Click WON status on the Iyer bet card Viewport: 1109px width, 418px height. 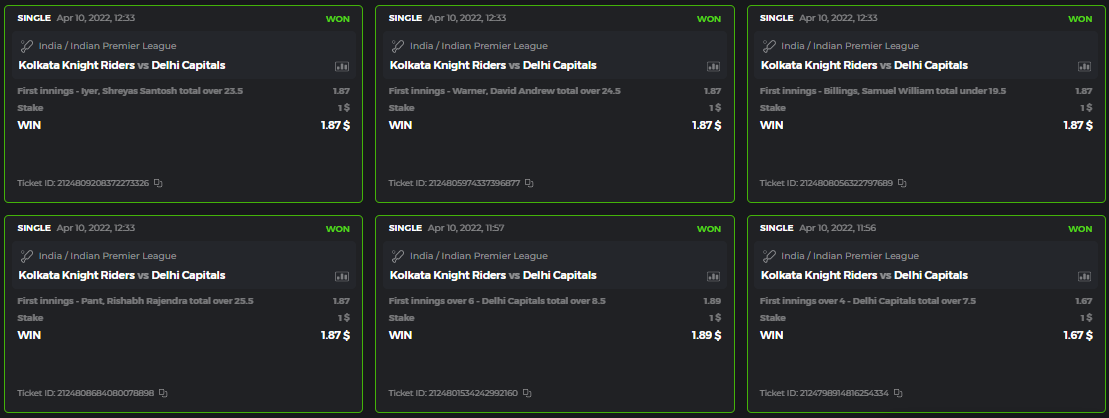click(338, 19)
